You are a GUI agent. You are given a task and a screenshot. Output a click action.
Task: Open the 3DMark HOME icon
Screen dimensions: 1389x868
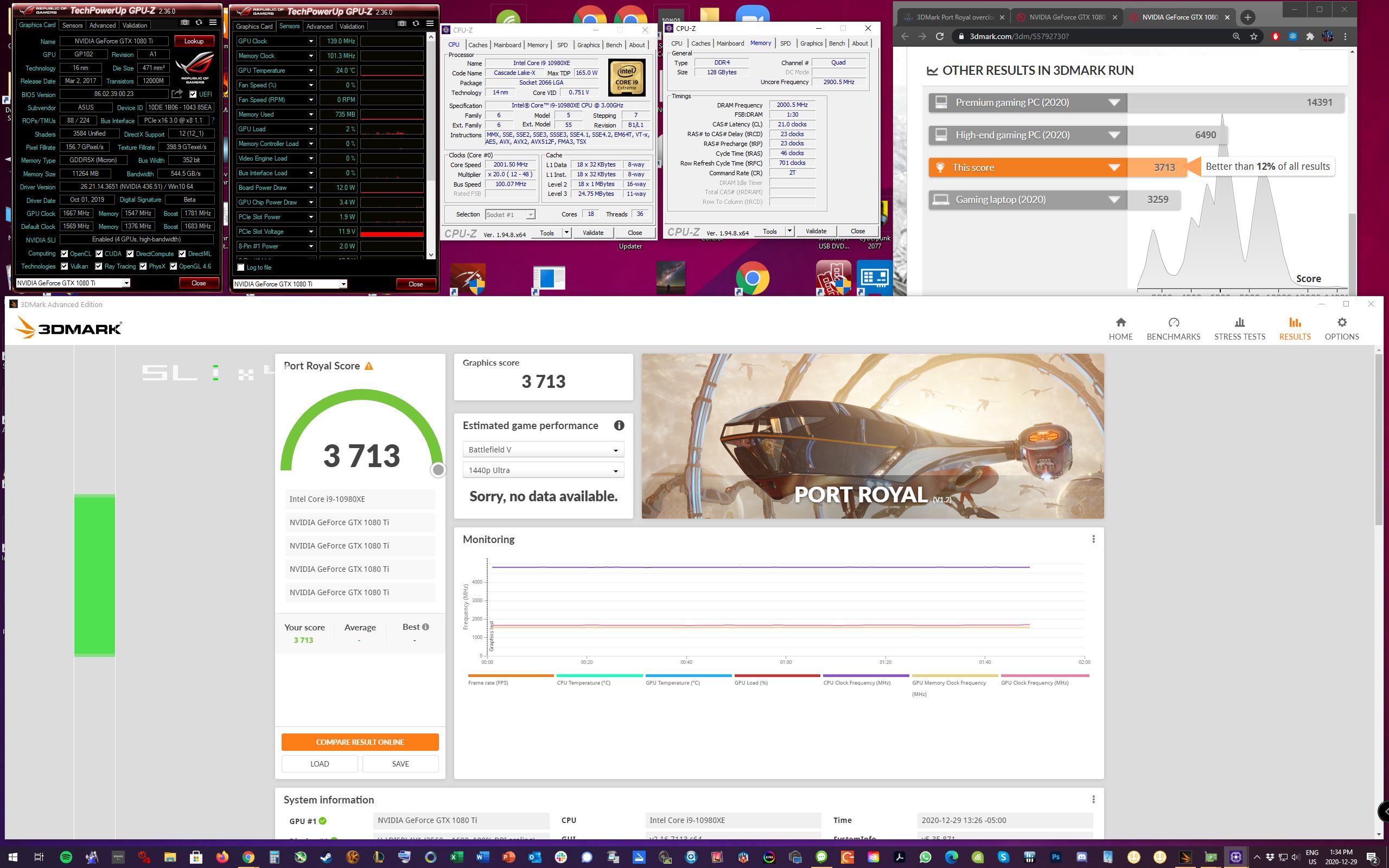pyautogui.click(x=1120, y=322)
